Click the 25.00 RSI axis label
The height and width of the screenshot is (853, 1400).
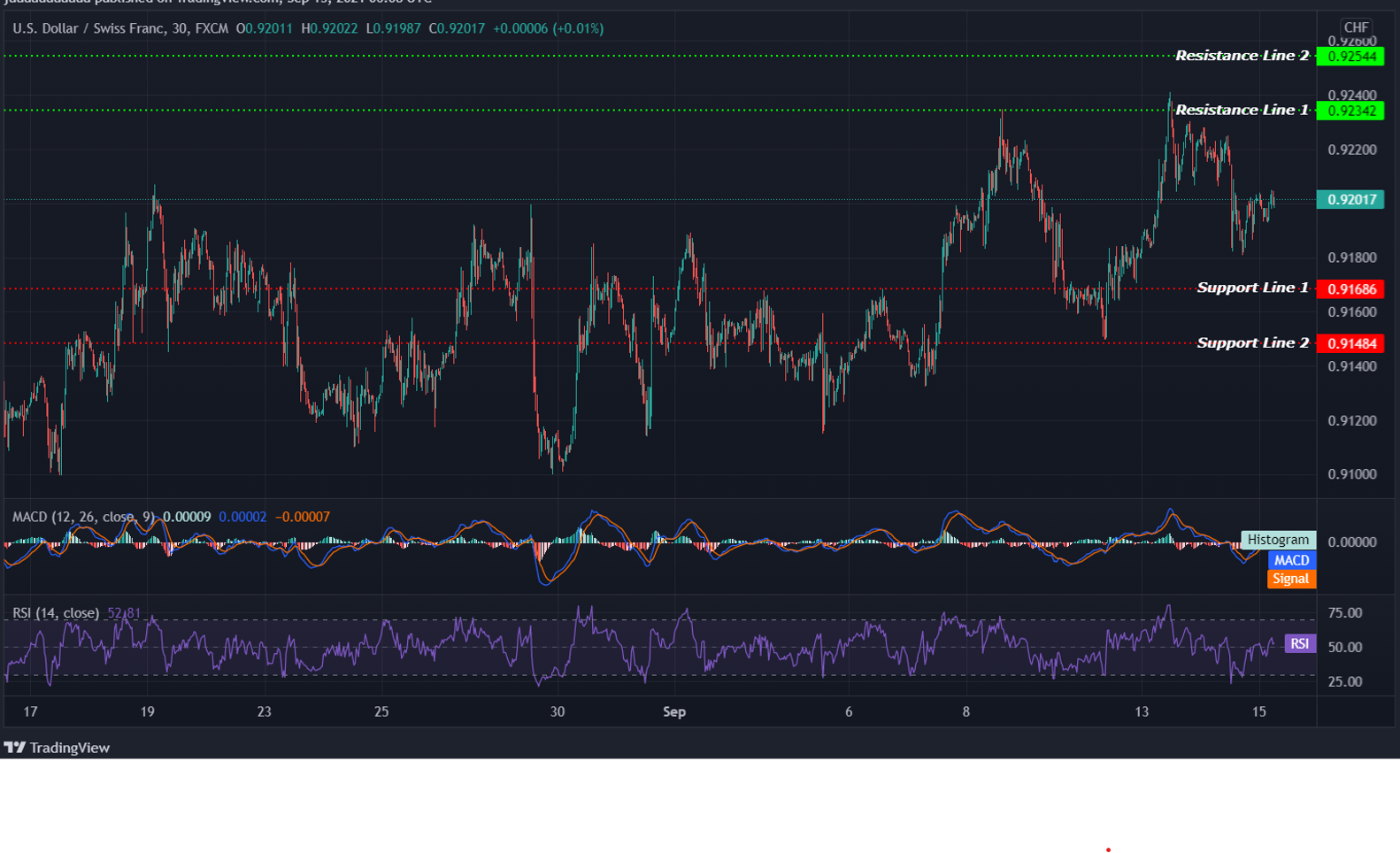click(x=1345, y=681)
